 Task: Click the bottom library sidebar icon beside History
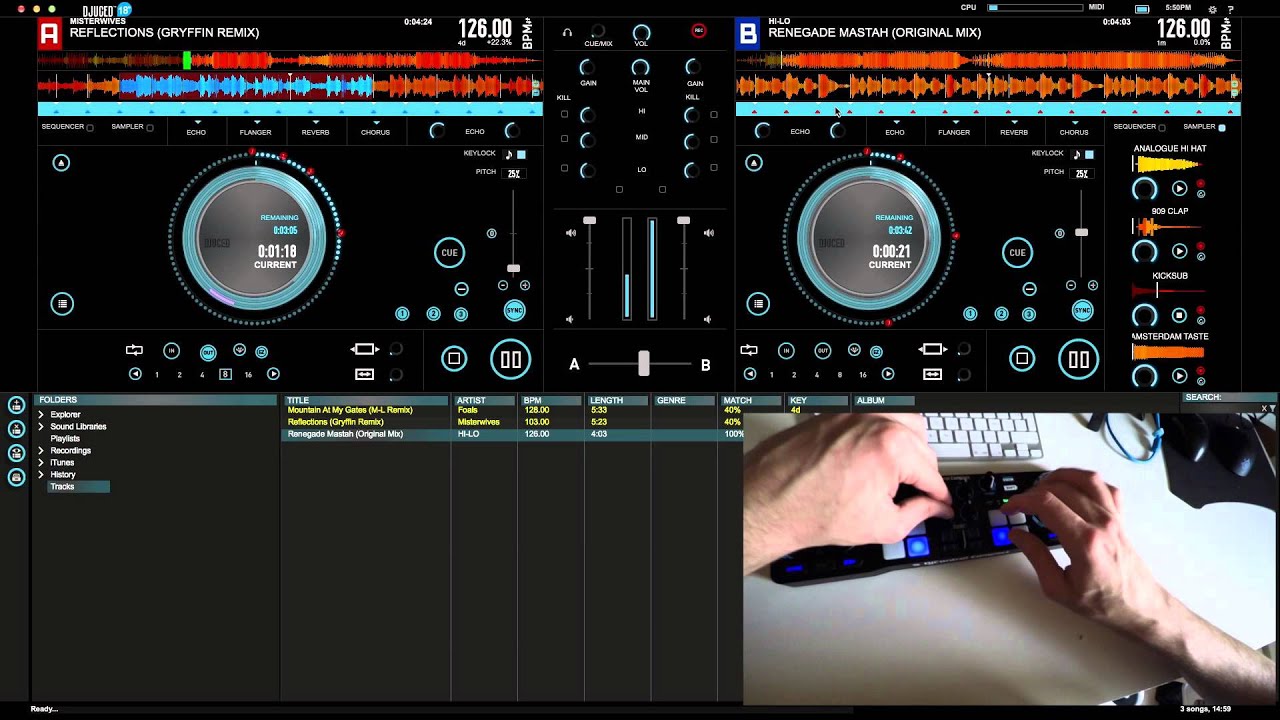pyautogui.click(x=16, y=477)
